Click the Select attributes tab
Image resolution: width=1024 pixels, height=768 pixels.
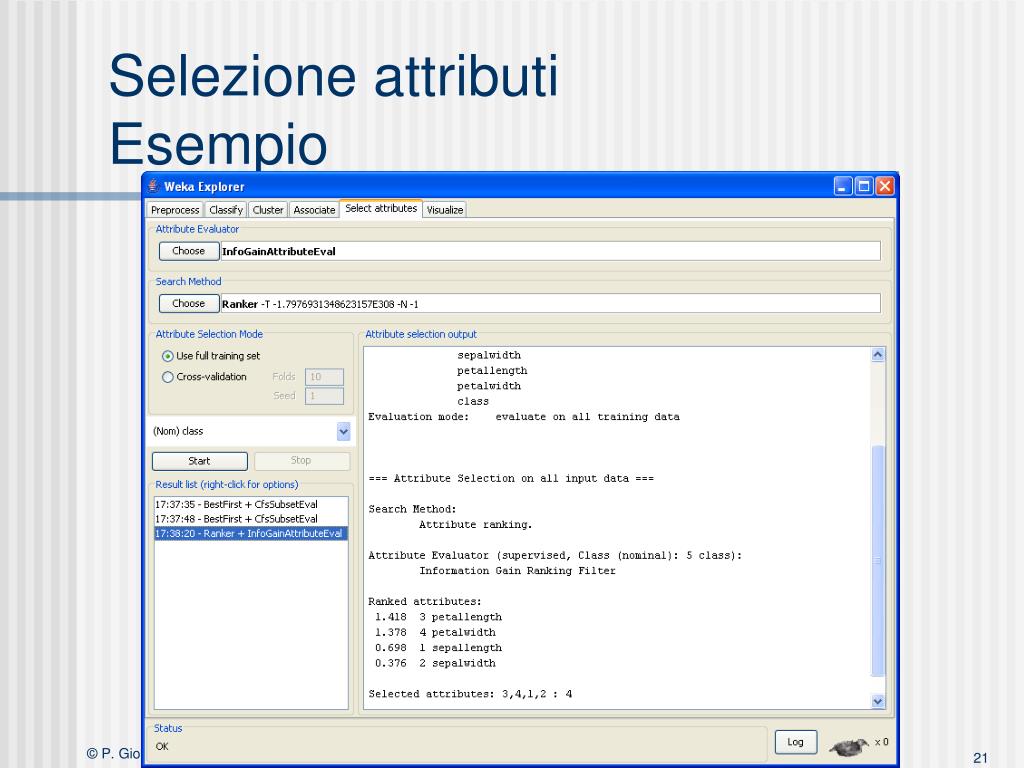(381, 208)
